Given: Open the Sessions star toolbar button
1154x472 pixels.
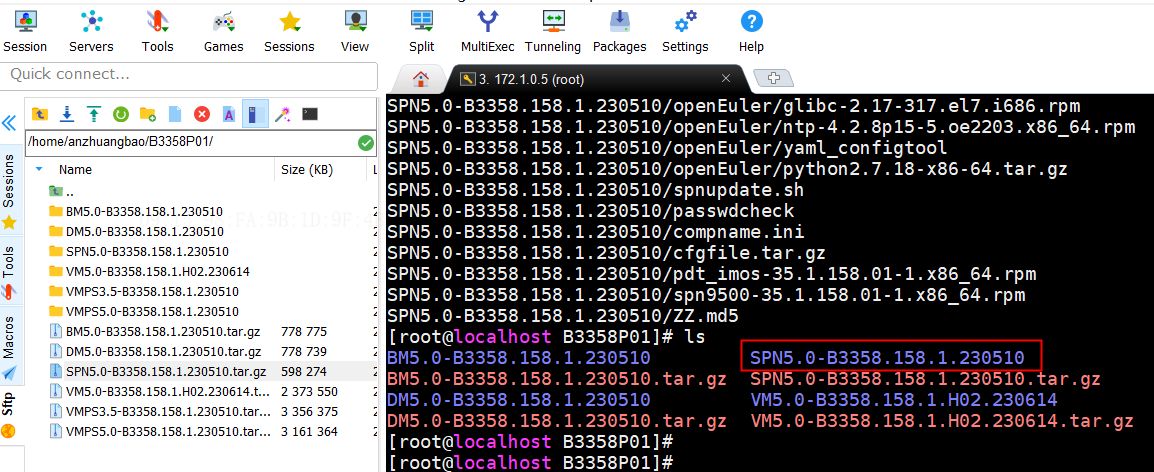Looking at the screenshot, I should pos(289,32).
